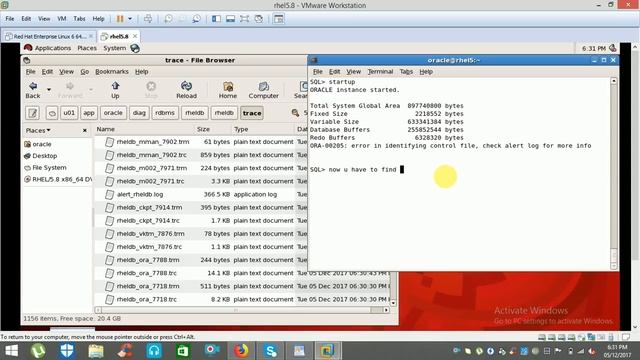Sort files by Size column header
The image size is (640, 360).
tap(213, 129)
